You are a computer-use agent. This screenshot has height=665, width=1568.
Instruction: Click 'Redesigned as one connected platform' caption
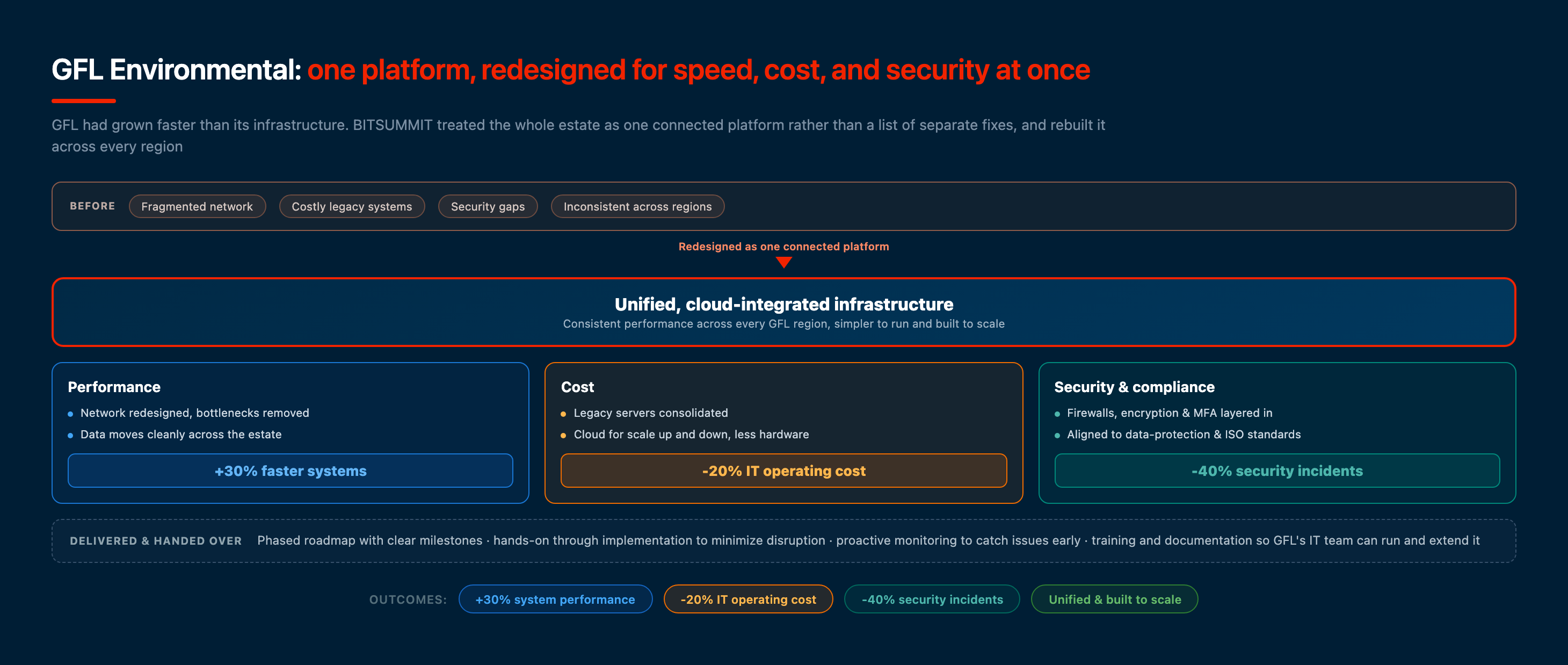(x=783, y=247)
